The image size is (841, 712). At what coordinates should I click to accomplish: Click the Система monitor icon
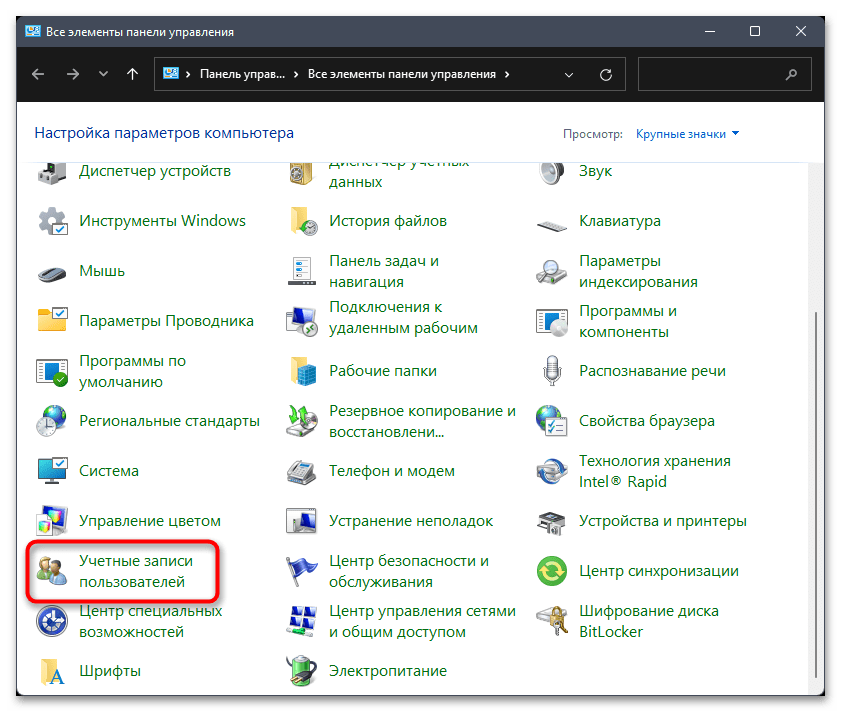pyautogui.click(x=52, y=471)
